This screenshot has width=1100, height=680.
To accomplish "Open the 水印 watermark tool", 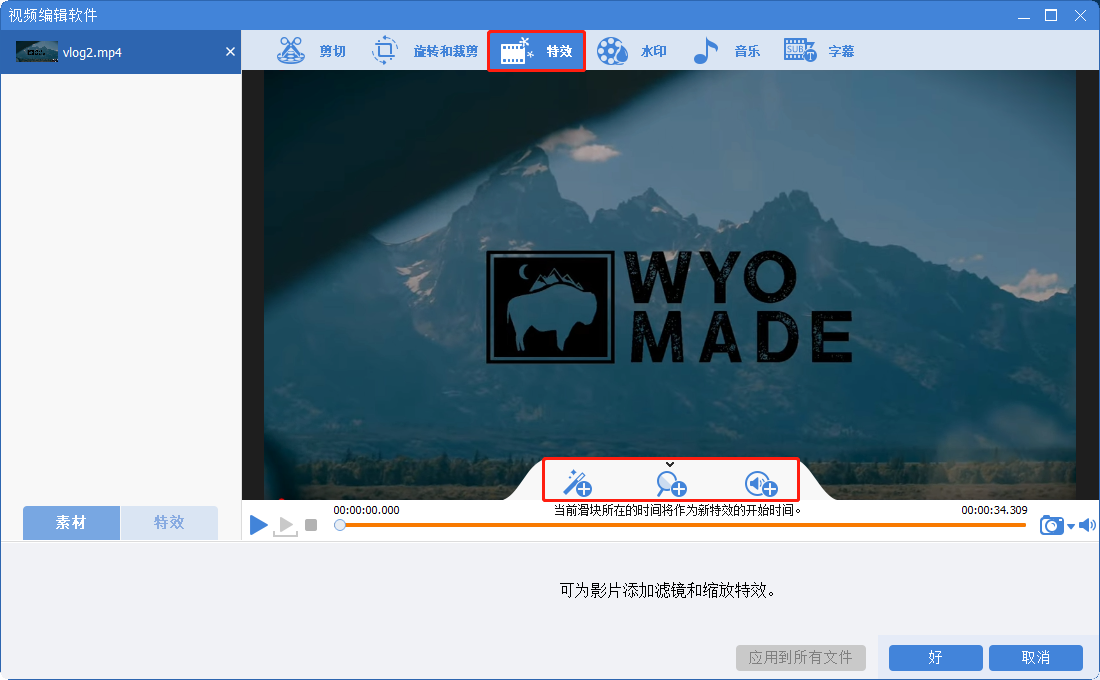I will pyautogui.click(x=631, y=51).
